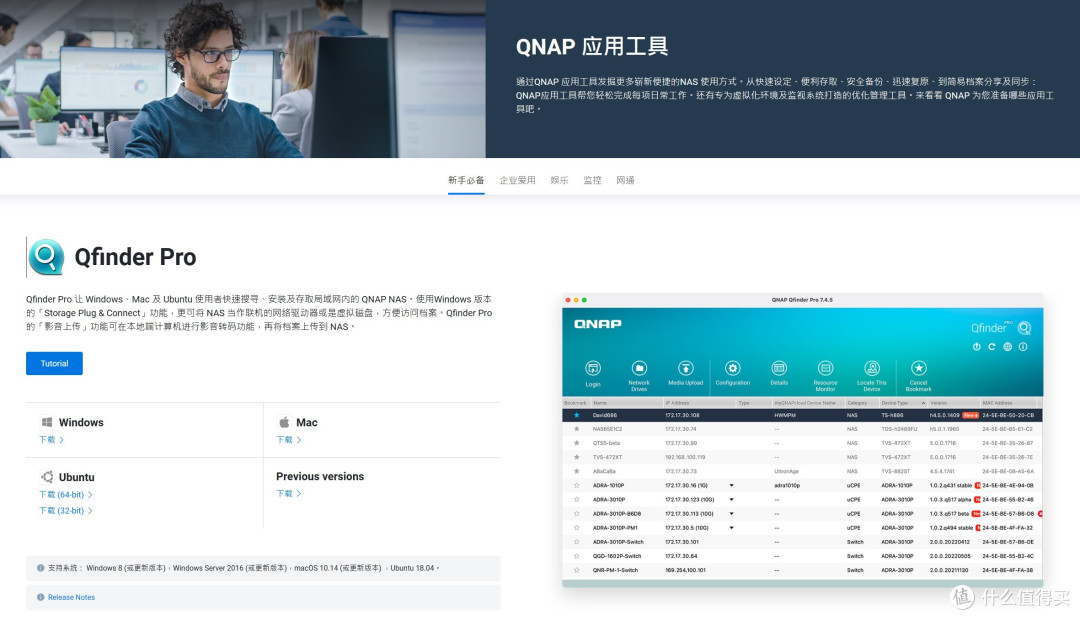Viewport: 1080px width, 620px height.
Task: Click the Qfinder Pro magnifier logo icon
Action: [46, 257]
